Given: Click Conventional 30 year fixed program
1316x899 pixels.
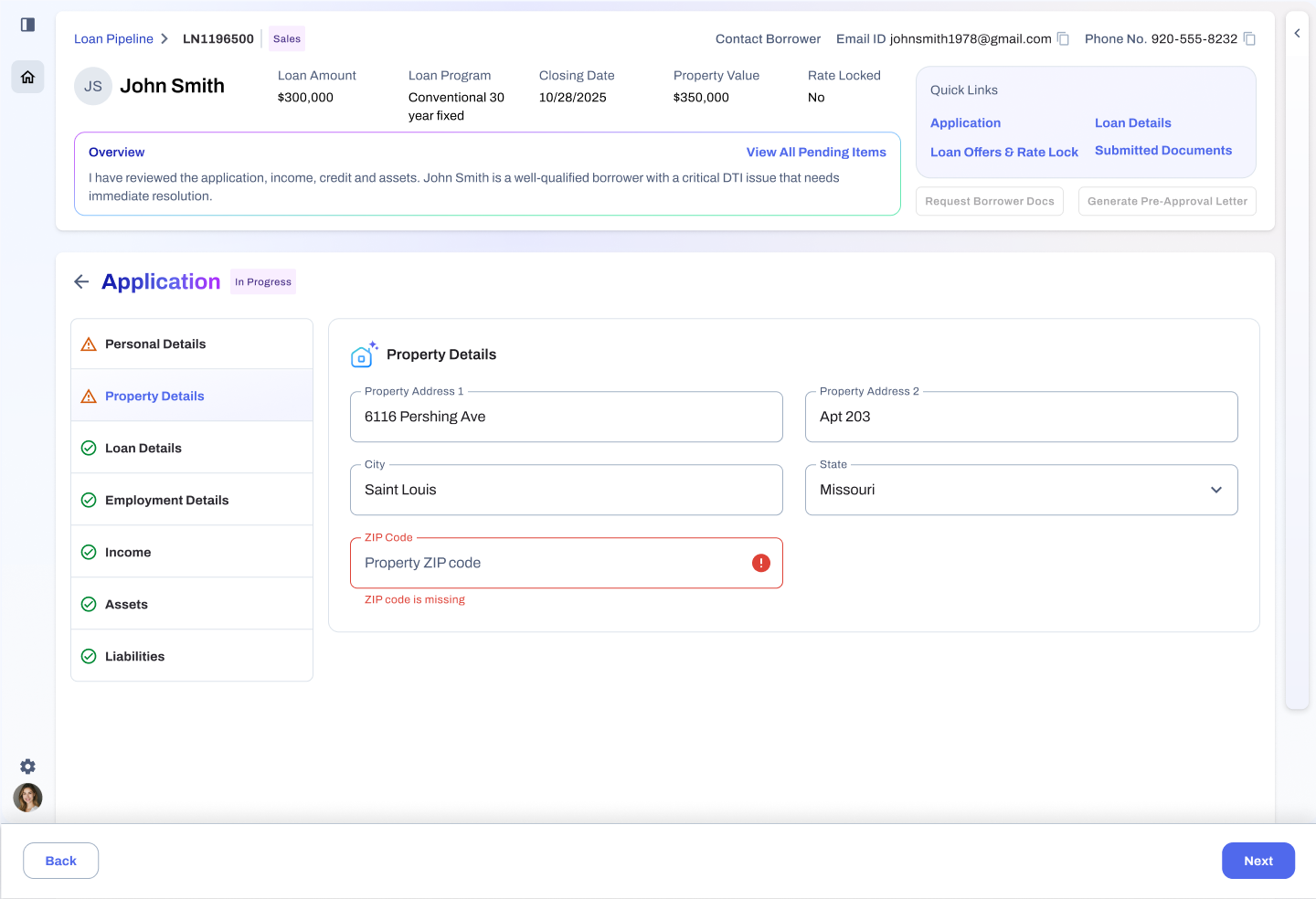Looking at the screenshot, I should point(456,106).
